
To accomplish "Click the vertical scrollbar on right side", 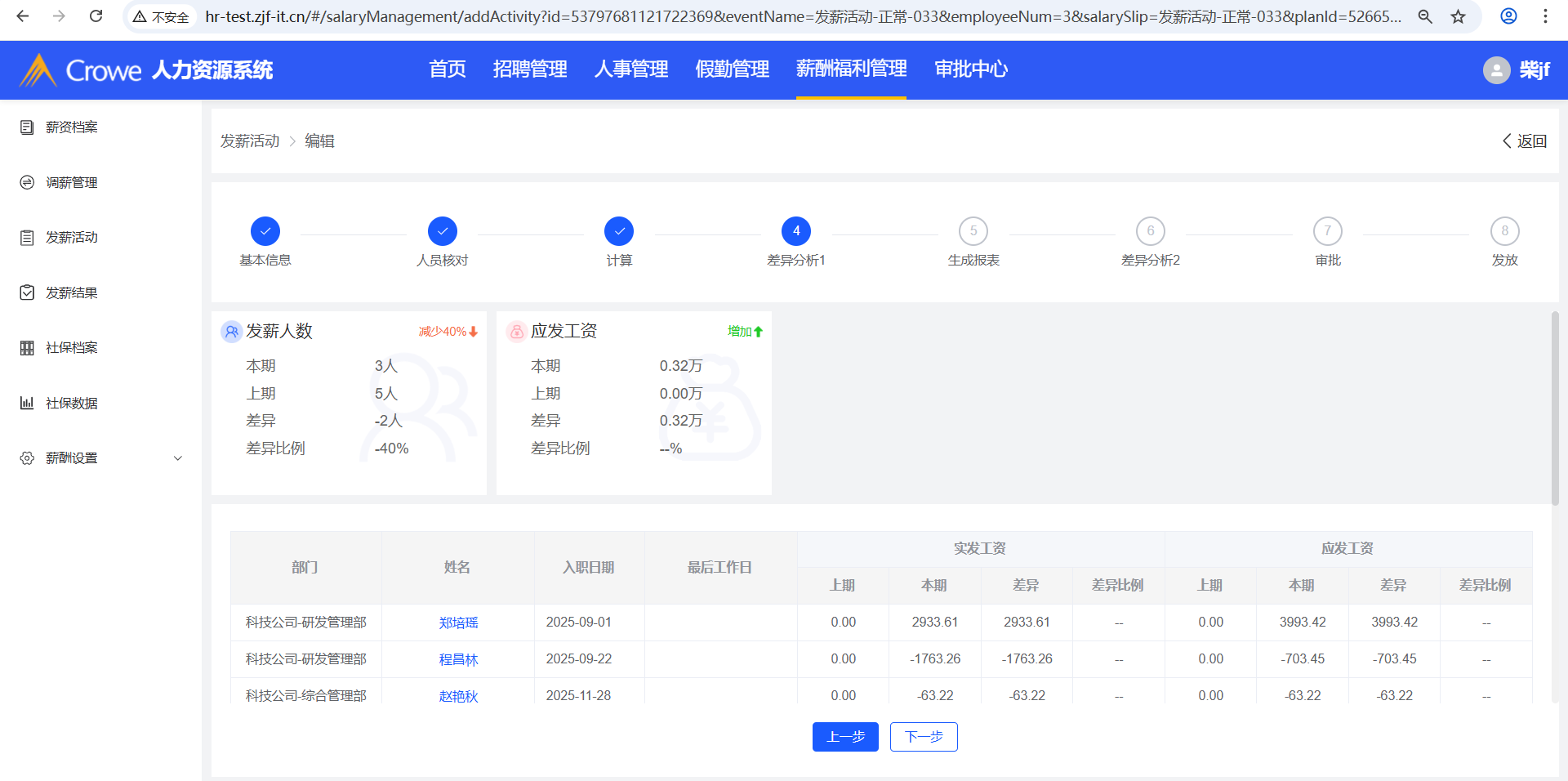I will pos(1555,408).
